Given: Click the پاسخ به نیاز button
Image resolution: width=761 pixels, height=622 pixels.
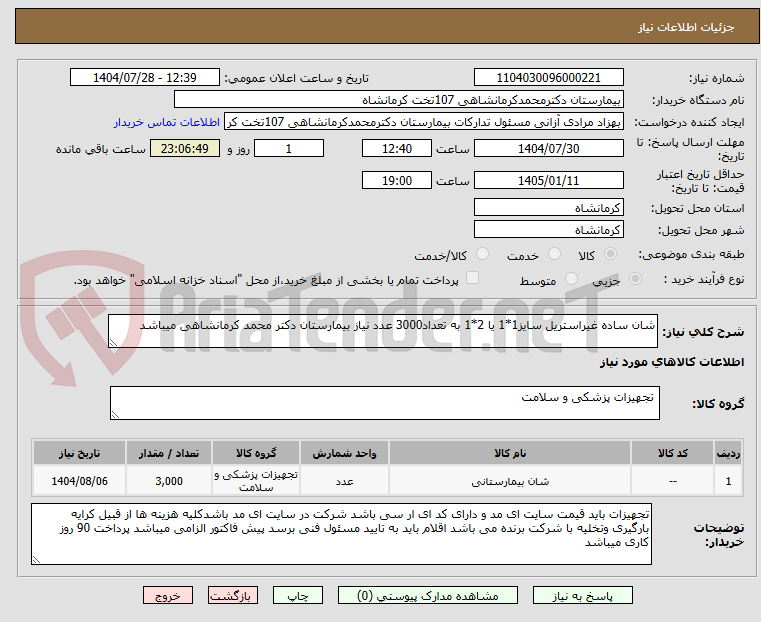Looking at the screenshot, I should pyautogui.click(x=582, y=595).
